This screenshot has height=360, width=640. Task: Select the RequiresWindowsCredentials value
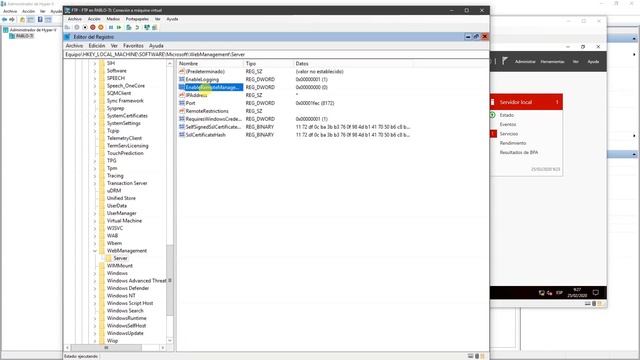(x=213, y=119)
